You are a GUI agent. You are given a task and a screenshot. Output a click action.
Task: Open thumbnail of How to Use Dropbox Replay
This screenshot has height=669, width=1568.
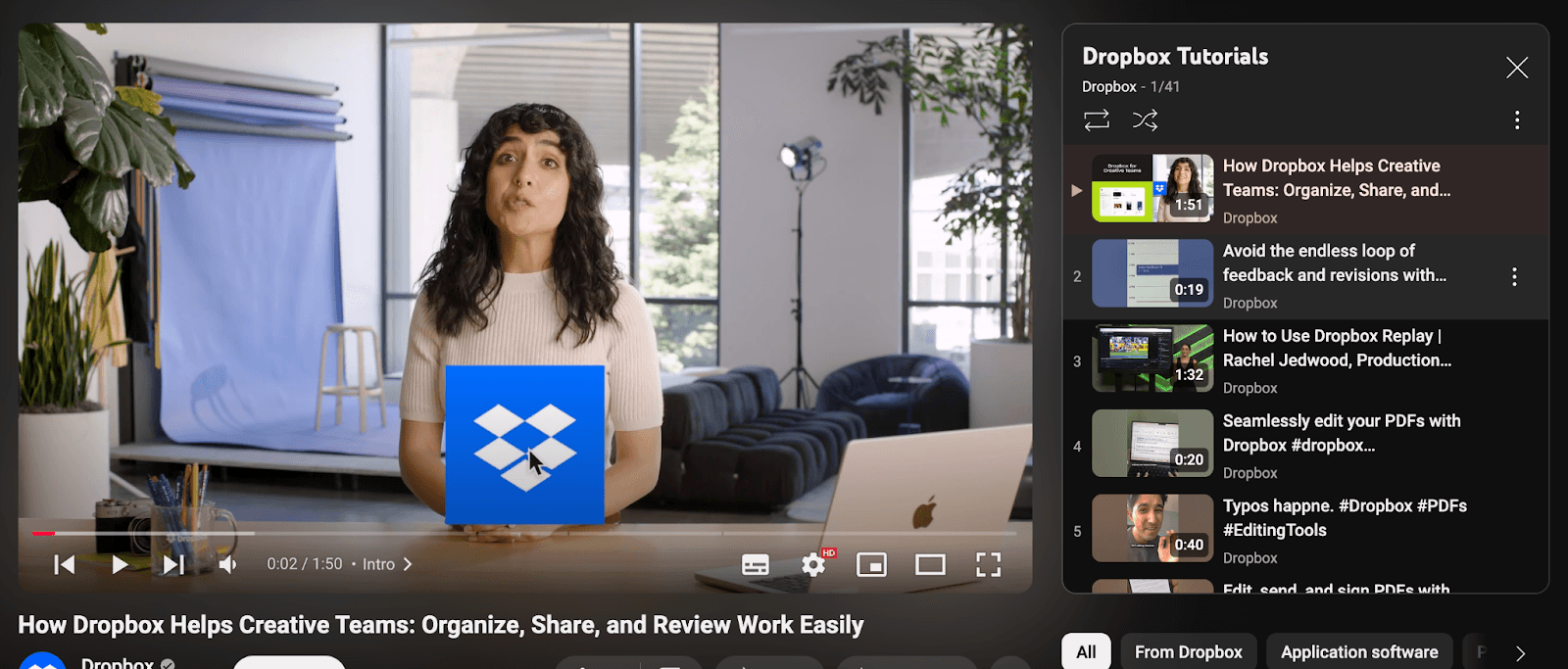[x=1152, y=358]
